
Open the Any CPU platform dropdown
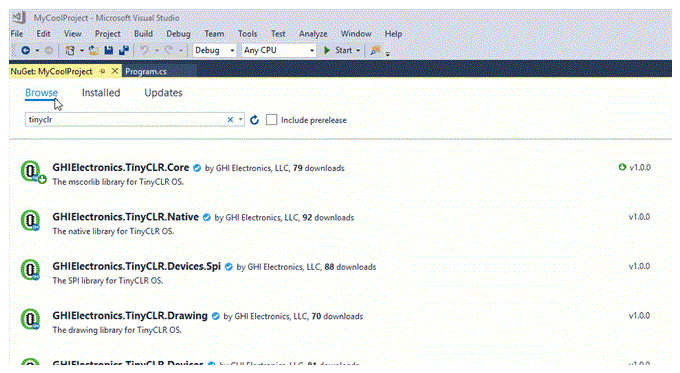[278, 50]
